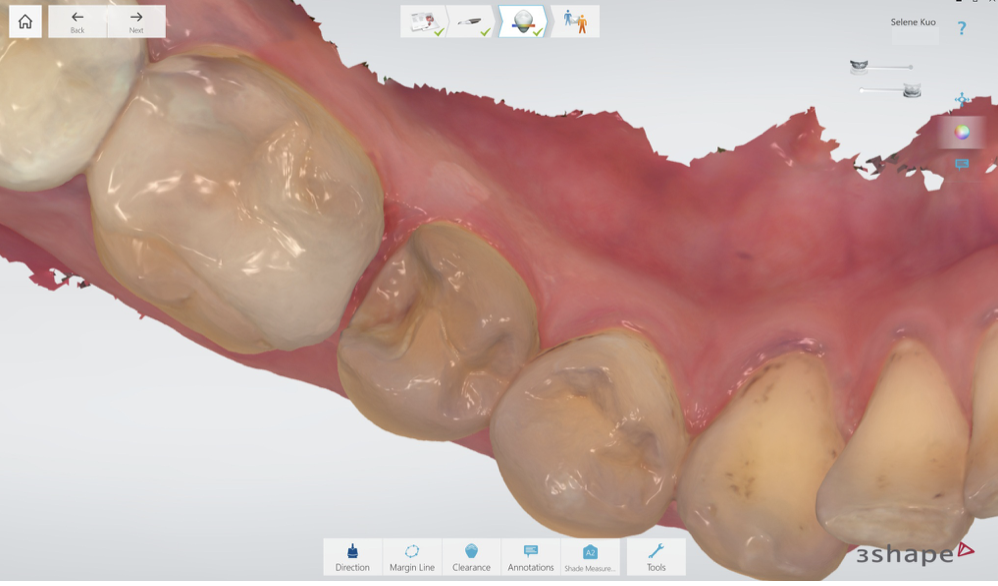Open the Send to lab step
Image resolution: width=998 pixels, height=586 pixels.
pyautogui.click(x=575, y=21)
